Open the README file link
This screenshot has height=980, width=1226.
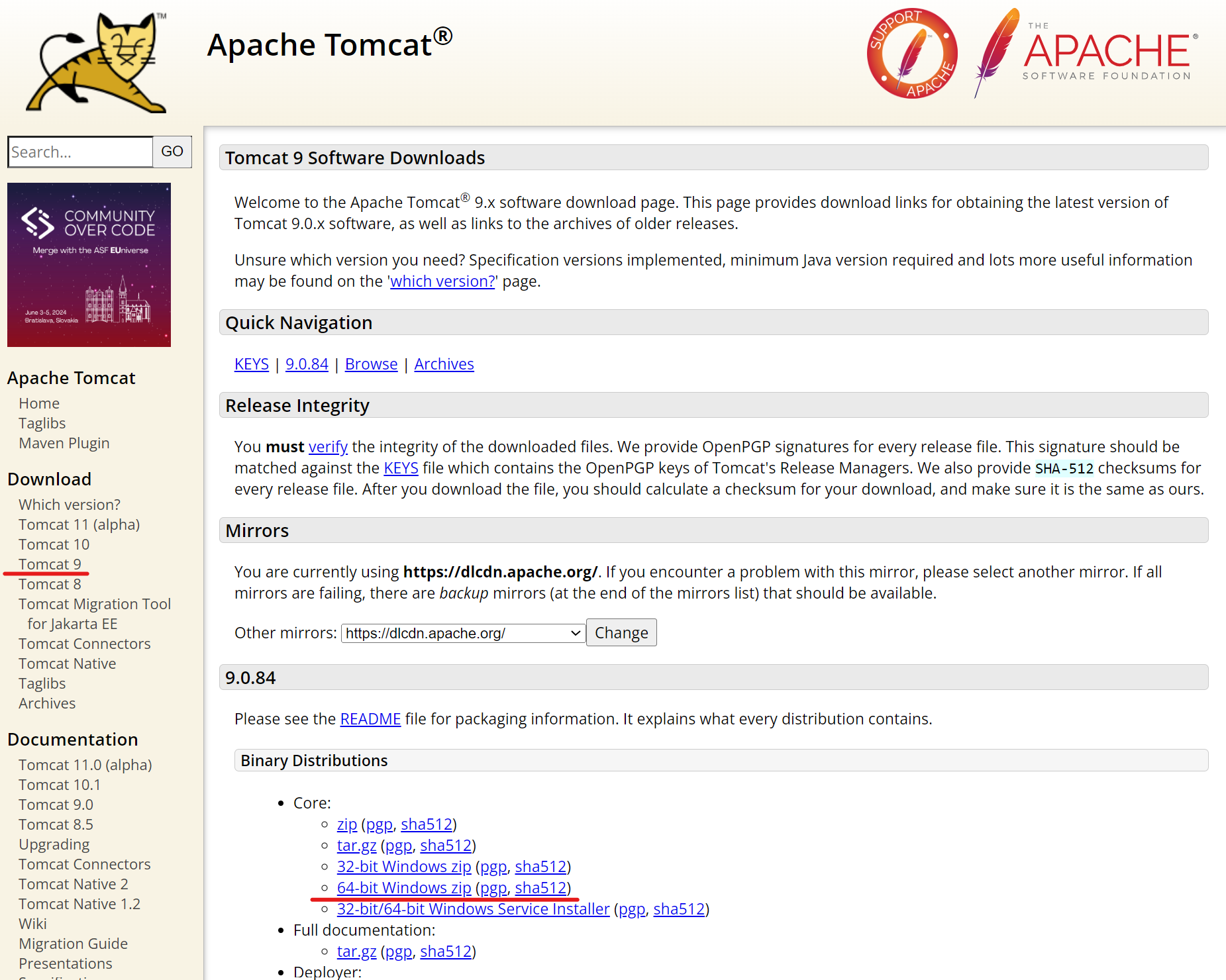[370, 719]
